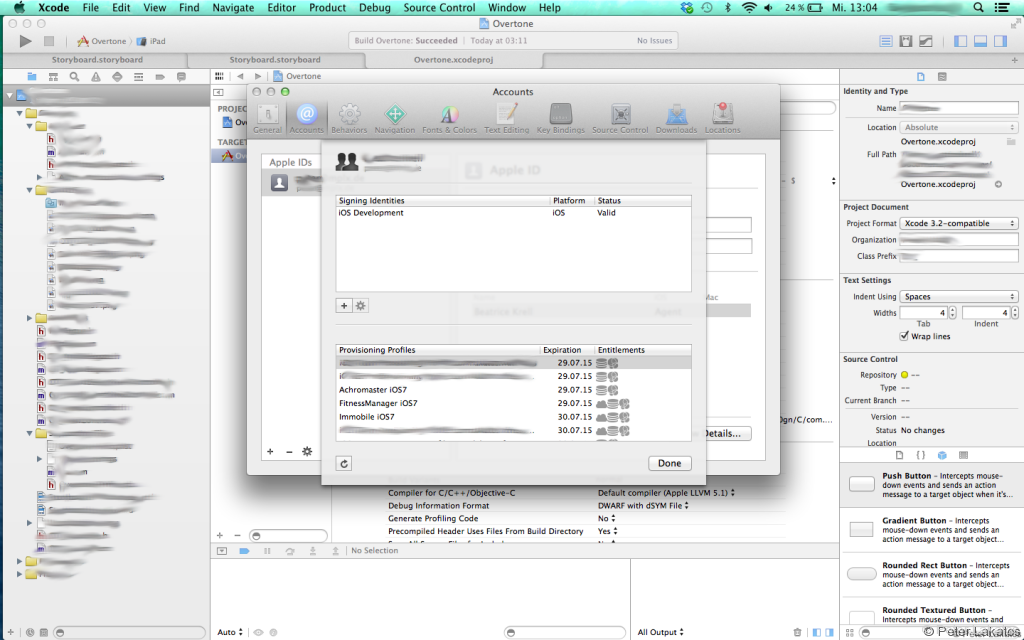This screenshot has height=640, width=1024.
Task: Open the General preferences pane
Action: tap(268, 119)
